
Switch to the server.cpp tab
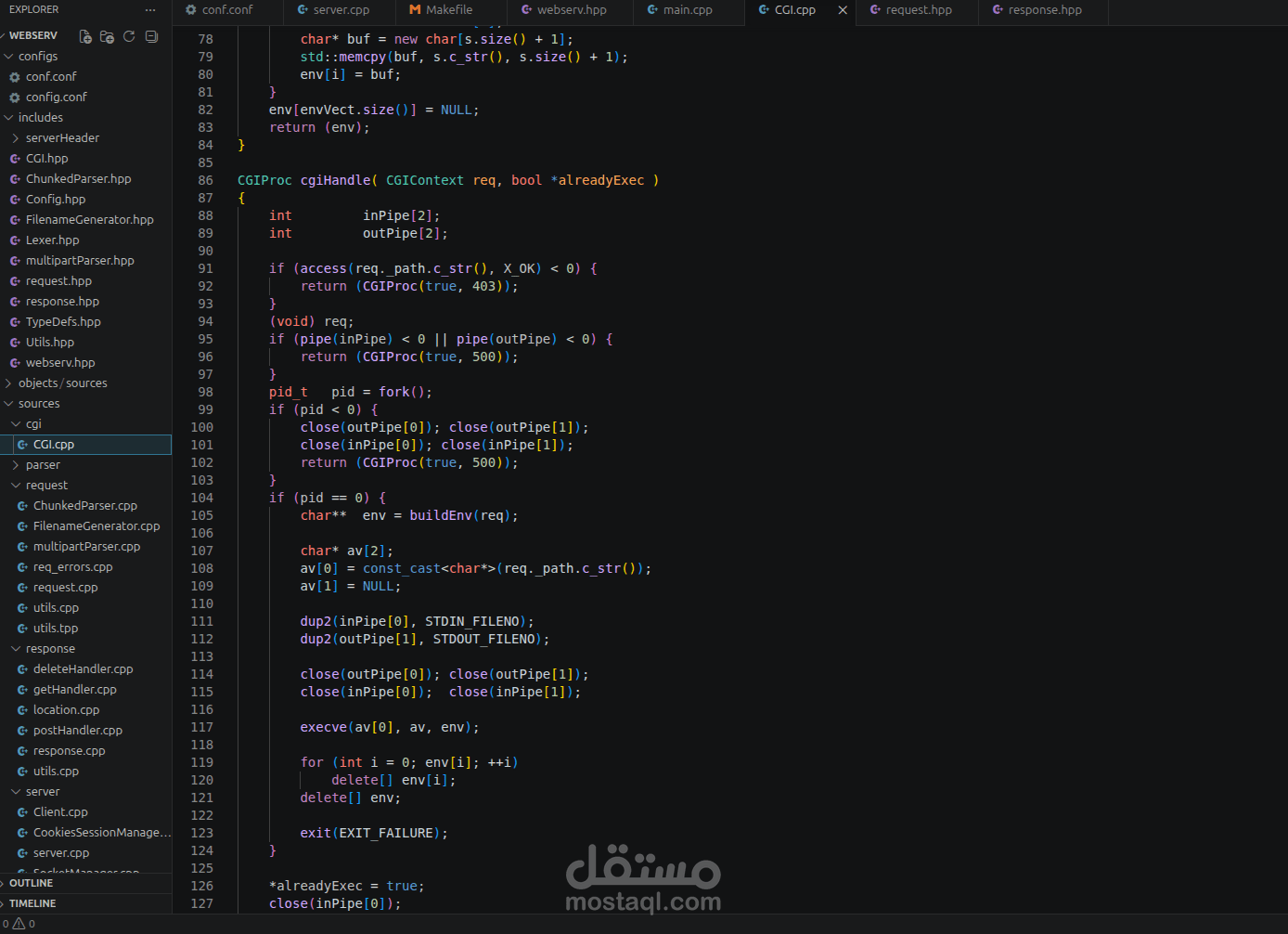coord(341,10)
